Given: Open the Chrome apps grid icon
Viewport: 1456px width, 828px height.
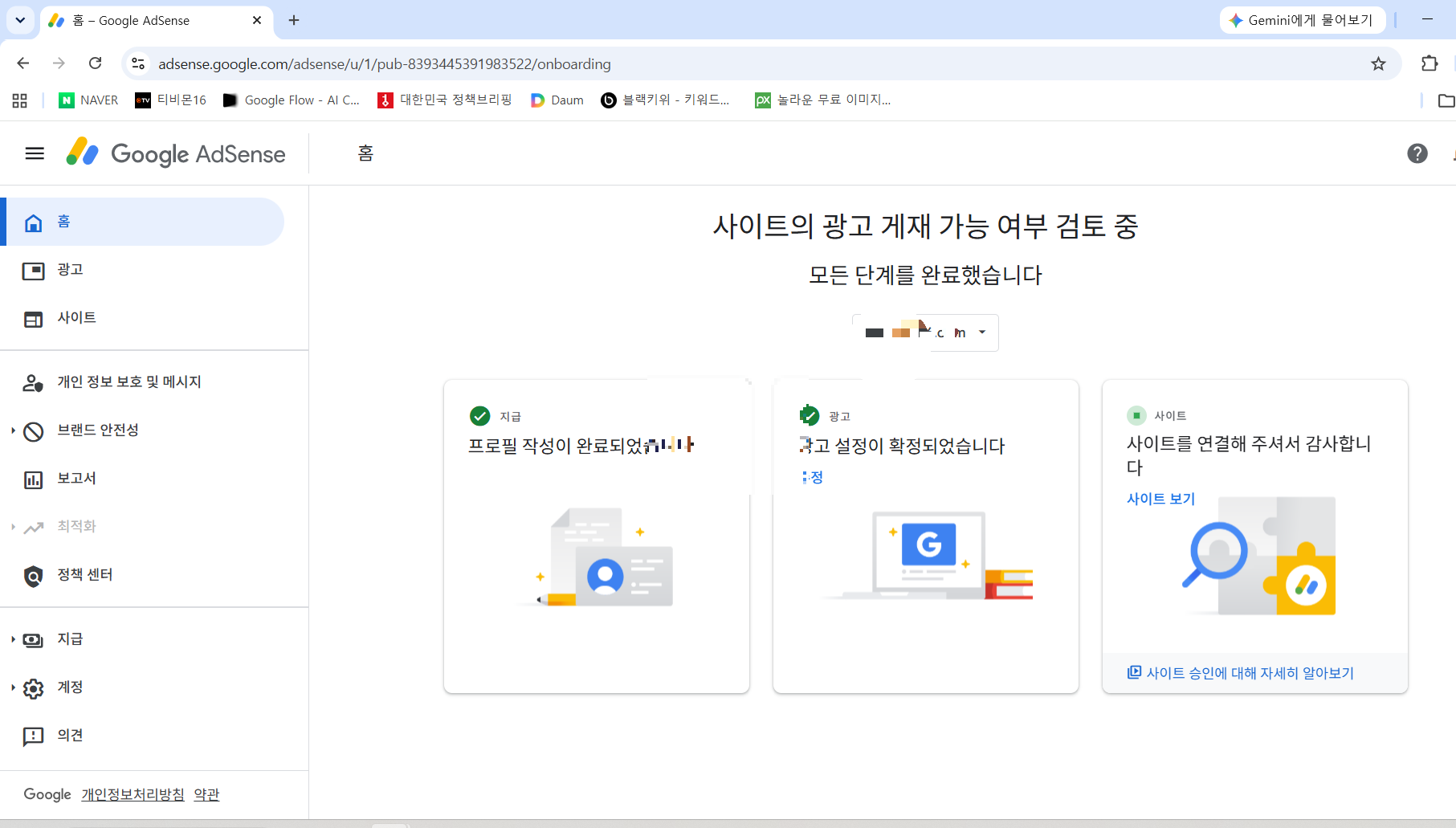Looking at the screenshot, I should point(20,100).
